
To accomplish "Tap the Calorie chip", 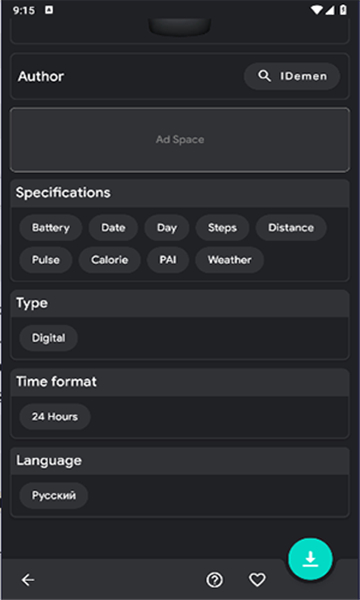I will pos(109,260).
